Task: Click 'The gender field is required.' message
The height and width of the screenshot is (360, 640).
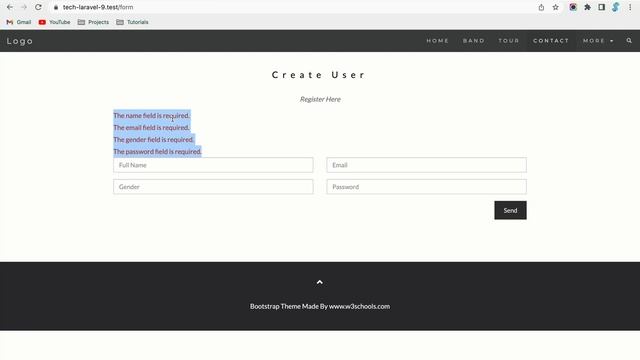Action: pyautogui.click(x=153, y=139)
